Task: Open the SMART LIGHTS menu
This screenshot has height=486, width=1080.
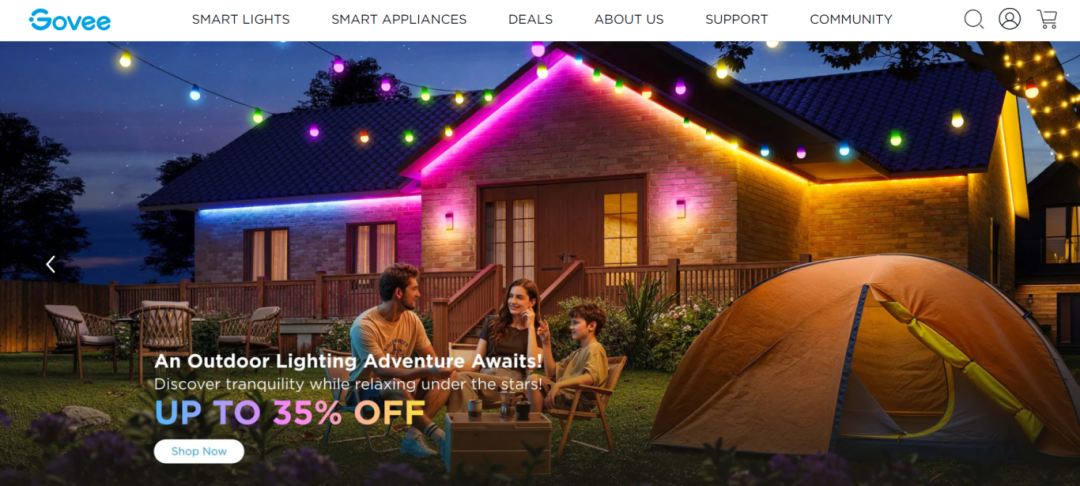Action: coord(240,20)
